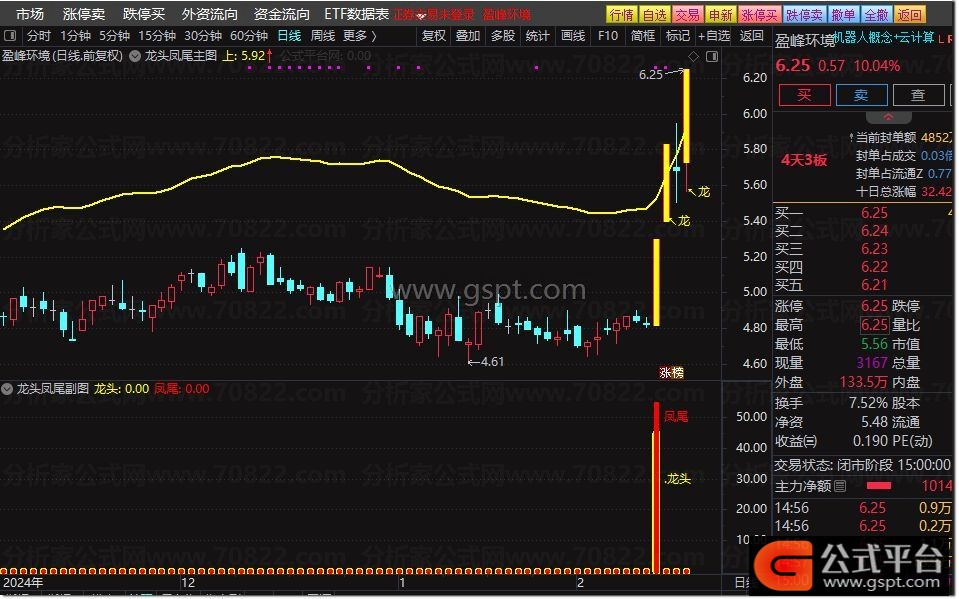Click the list icon next to 主力净额
Viewport: 959px width, 599px height.
(840, 486)
